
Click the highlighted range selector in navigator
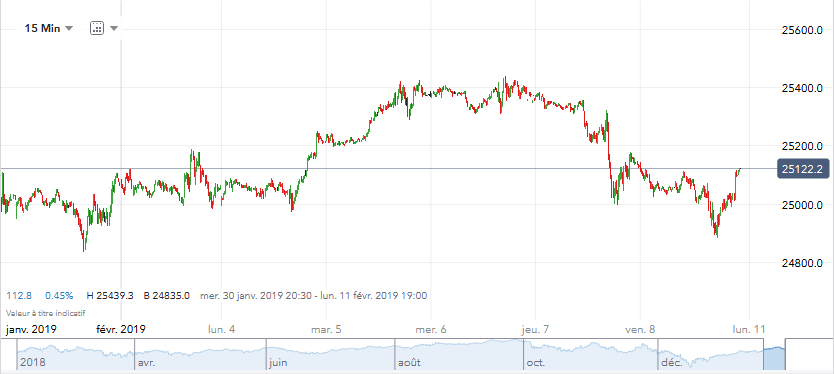tap(774, 354)
